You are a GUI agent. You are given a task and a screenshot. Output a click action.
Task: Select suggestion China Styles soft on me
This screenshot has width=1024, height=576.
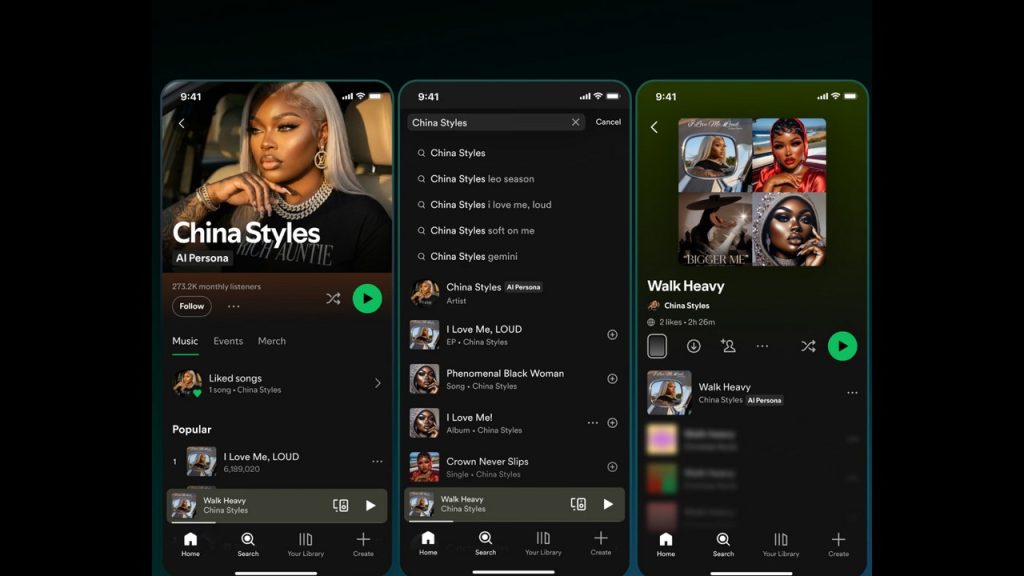click(481, 231)
